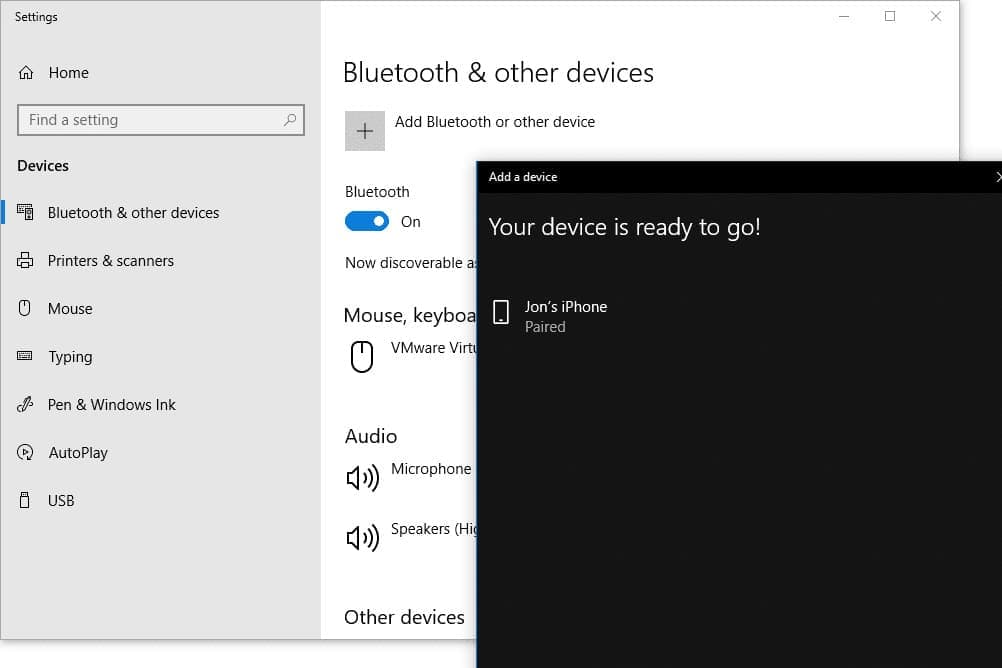Viewport: 1002px width, 668px height.
Task: Click the USB icon in sidebar
Action: (x=24, y=500)
